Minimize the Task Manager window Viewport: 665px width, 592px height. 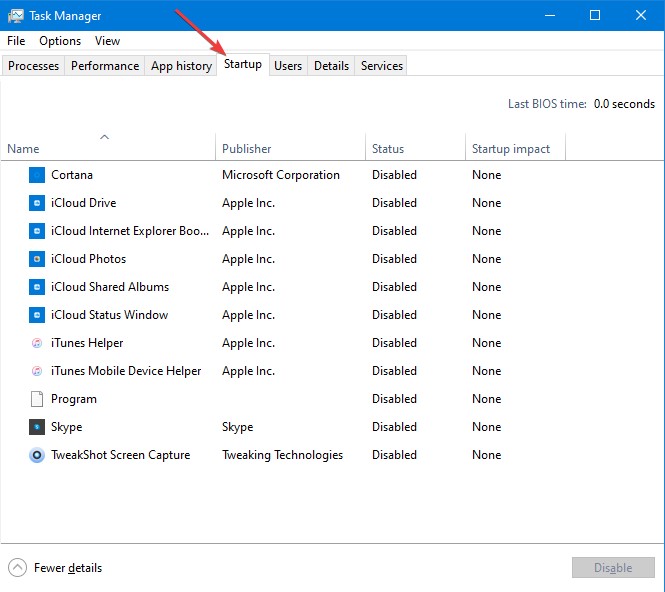point(550,15)
